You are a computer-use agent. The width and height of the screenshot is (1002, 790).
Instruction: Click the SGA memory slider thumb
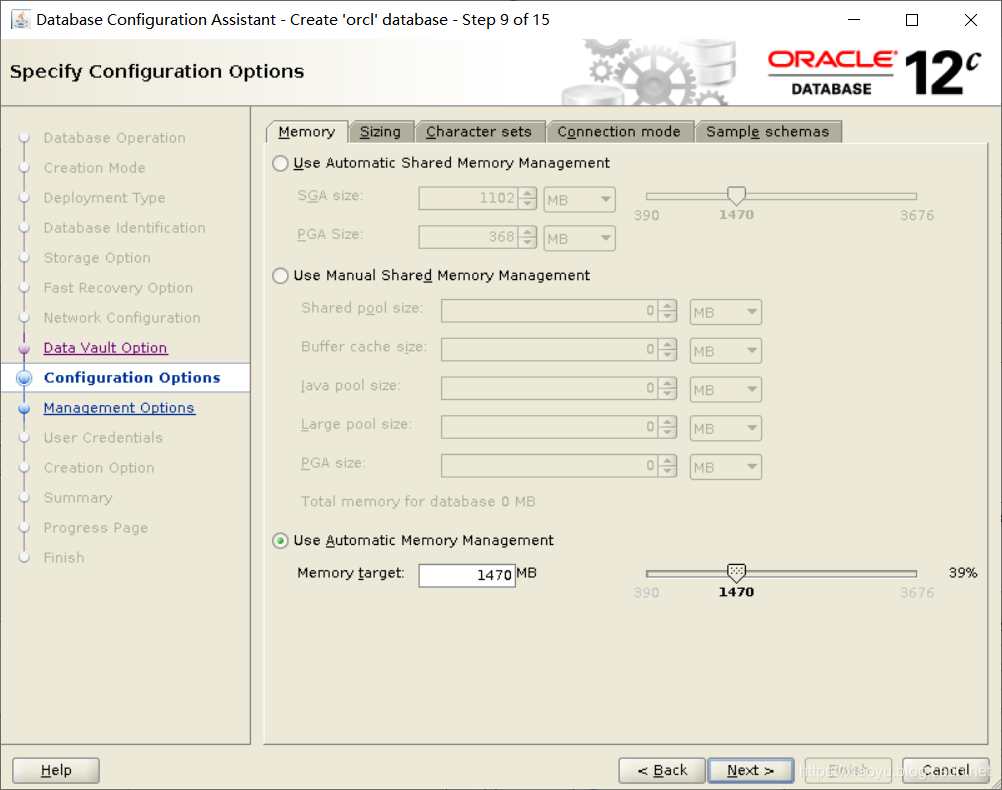(x=736, y=196)
